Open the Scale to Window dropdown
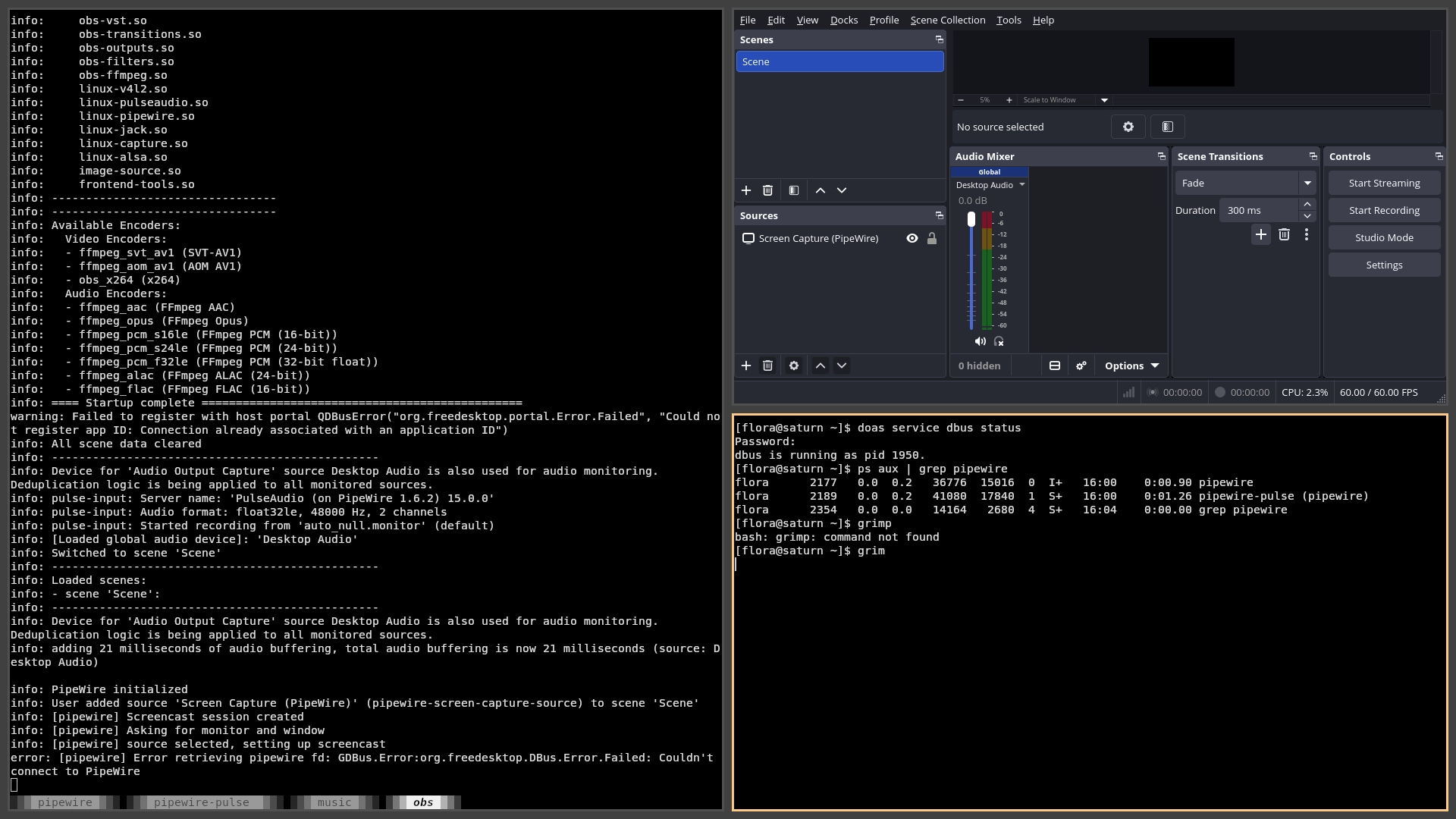This screenshot has width=1456, height=819. coord(1065,100)
